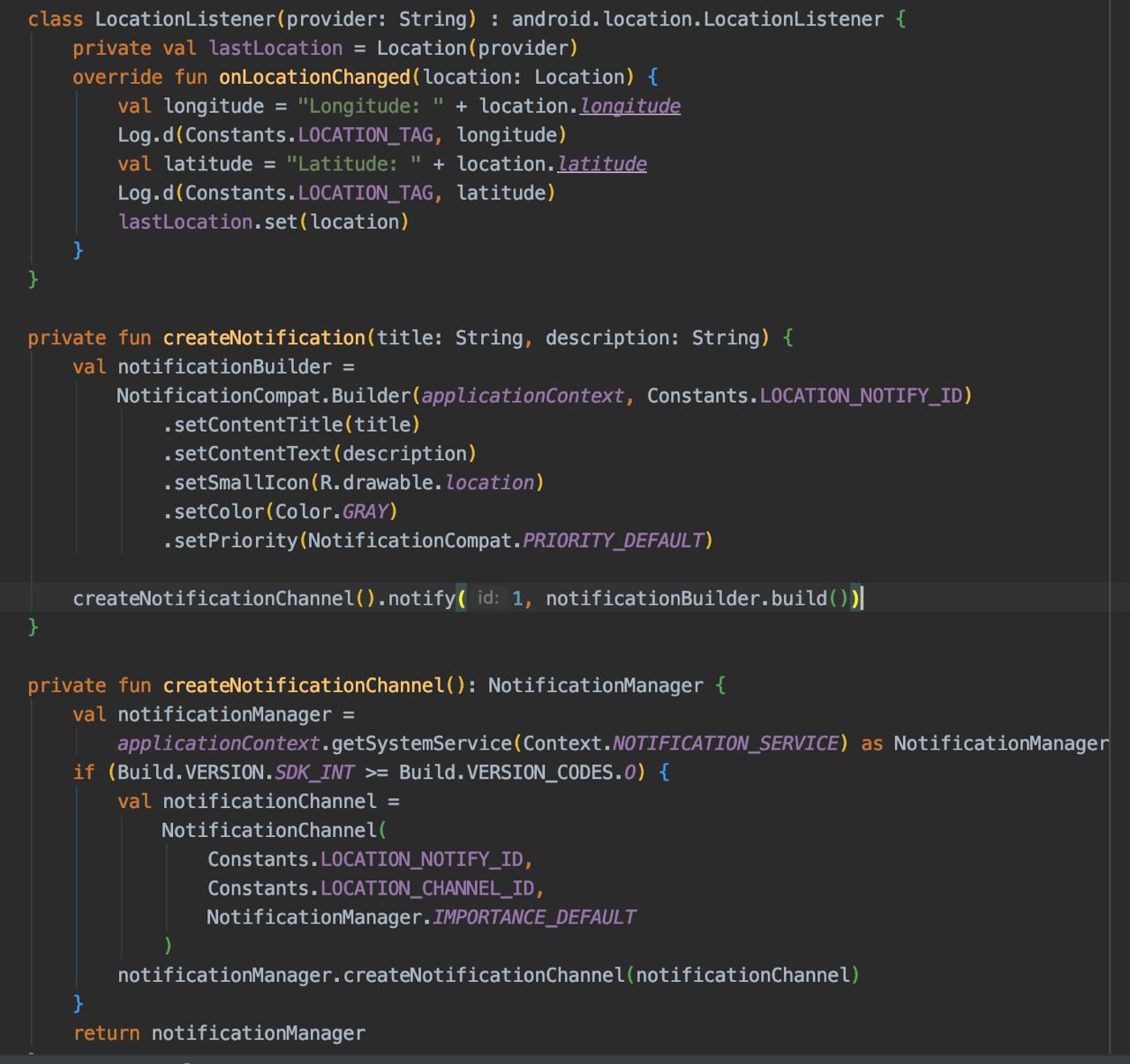1130x1064 pixels.
Task: Click the "if" keyword
Action: (84, 773)
